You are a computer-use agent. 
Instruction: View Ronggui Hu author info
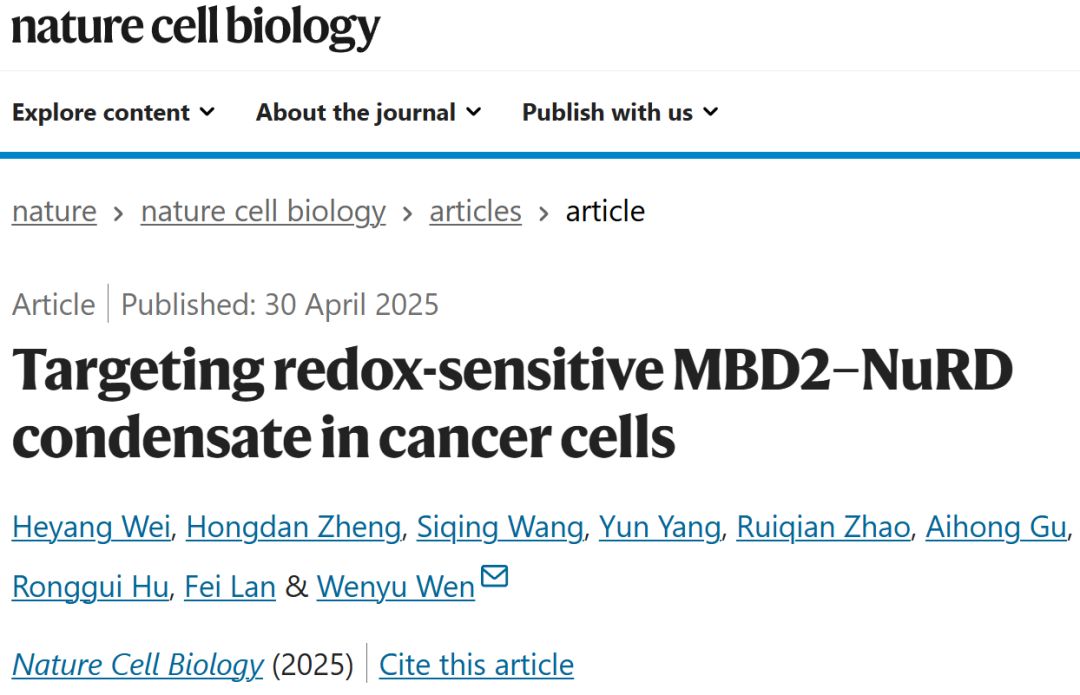tap(90, 588)
